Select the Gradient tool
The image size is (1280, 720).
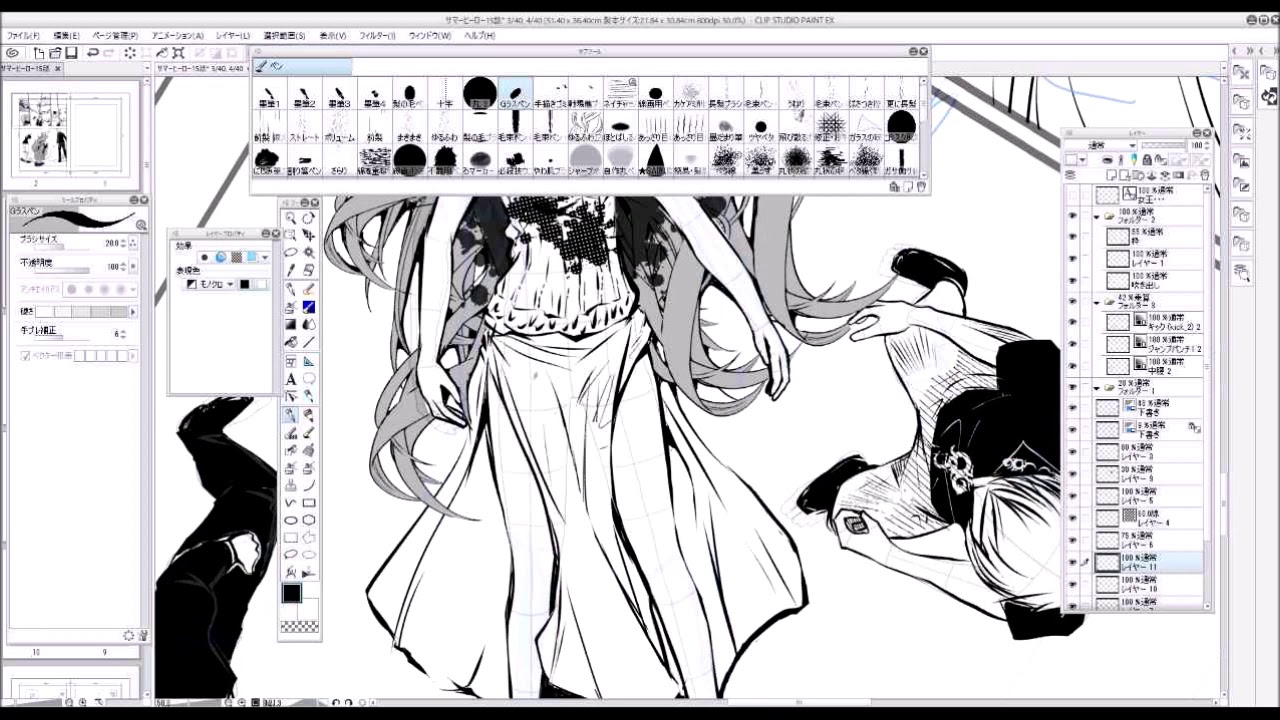point(291,324)
